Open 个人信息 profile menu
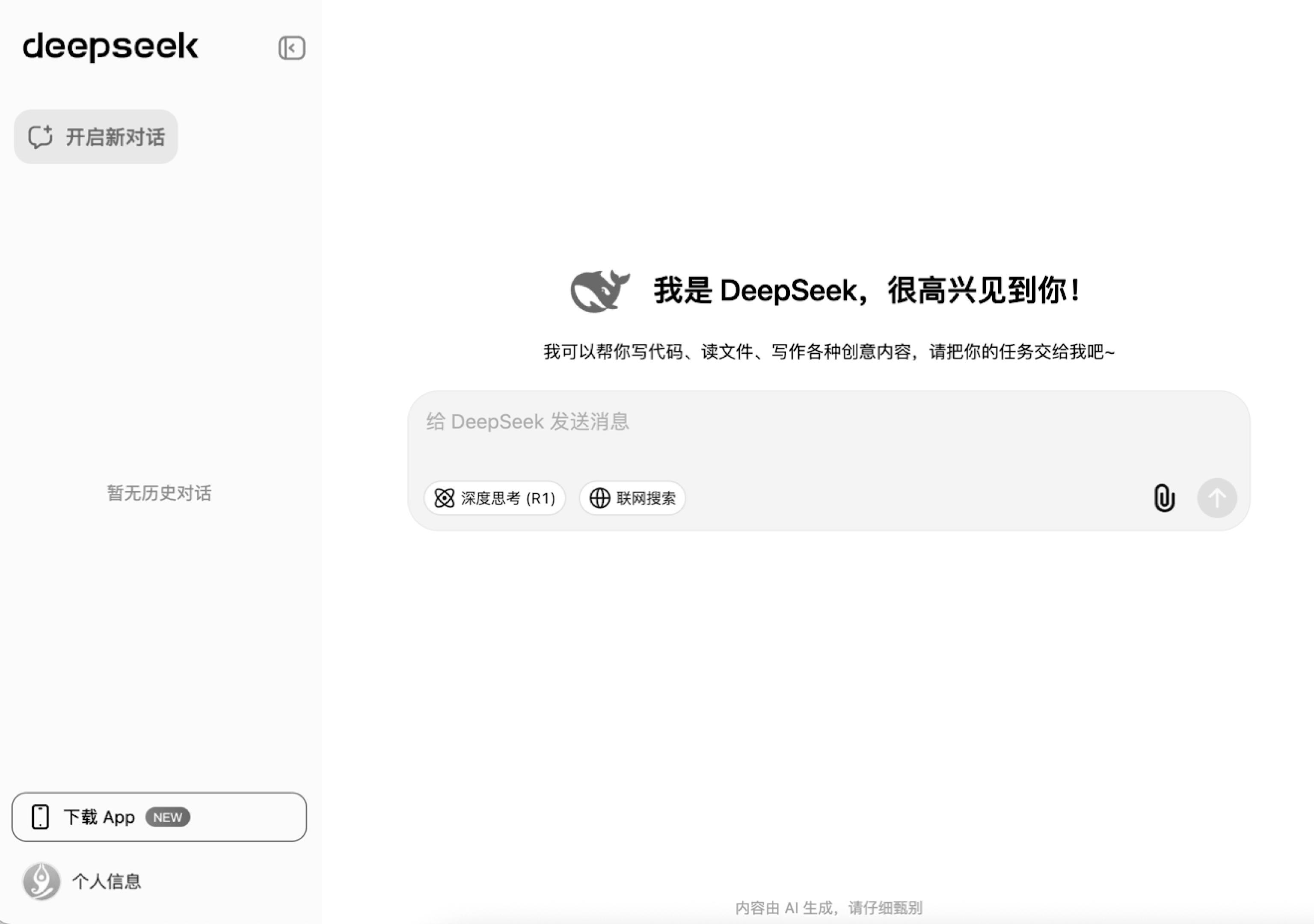Image resolution: width=1314 pixels, height=924 pixels. click(83, 881)
